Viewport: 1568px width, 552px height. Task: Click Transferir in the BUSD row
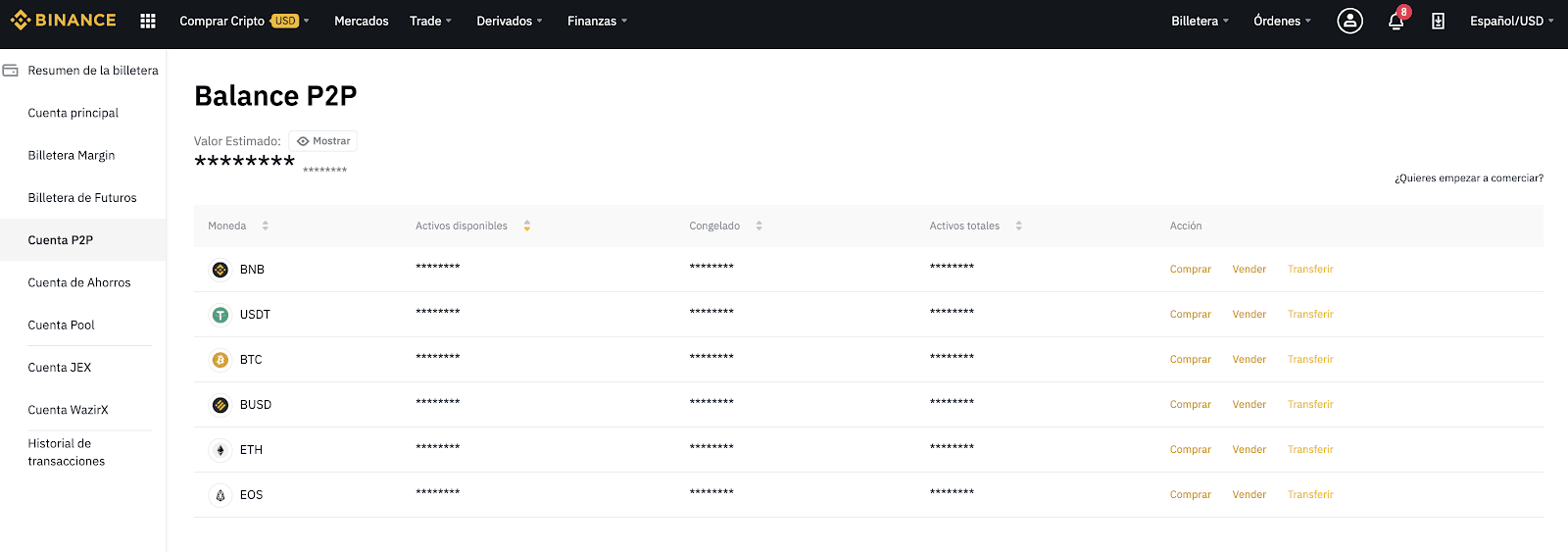point(1310,405)
